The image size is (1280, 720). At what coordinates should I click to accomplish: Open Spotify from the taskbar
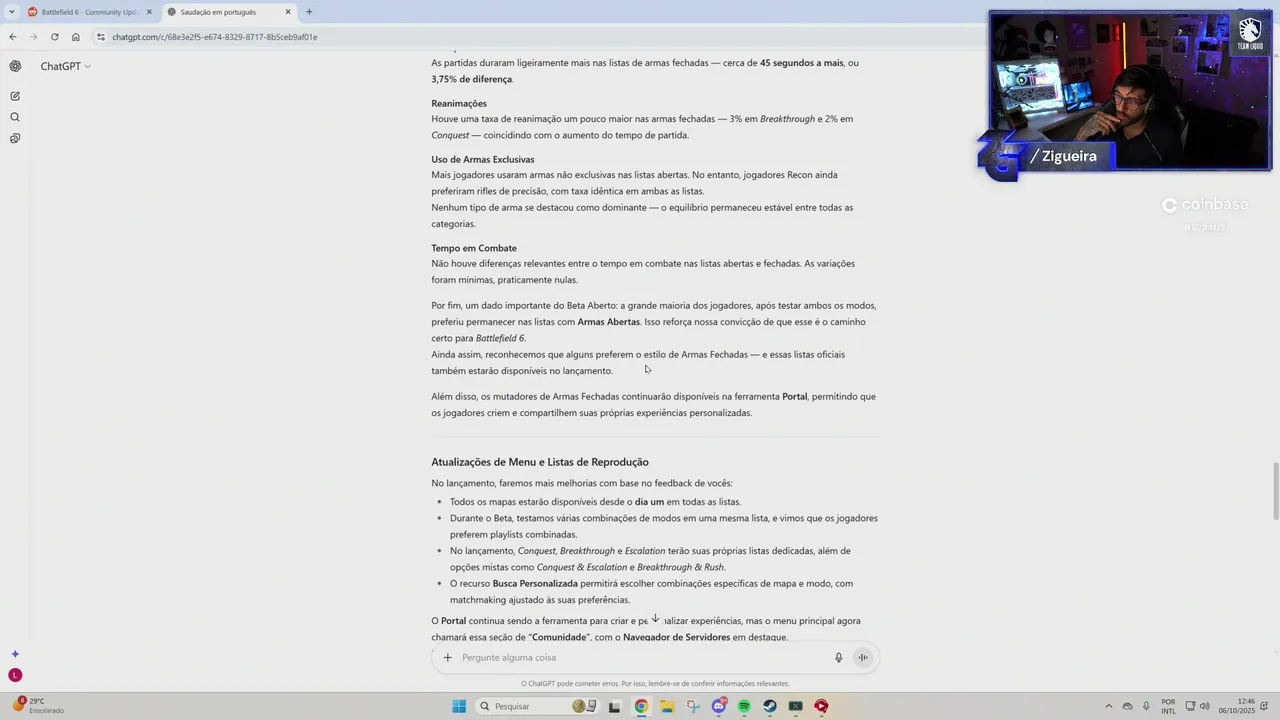click(744, 706)
